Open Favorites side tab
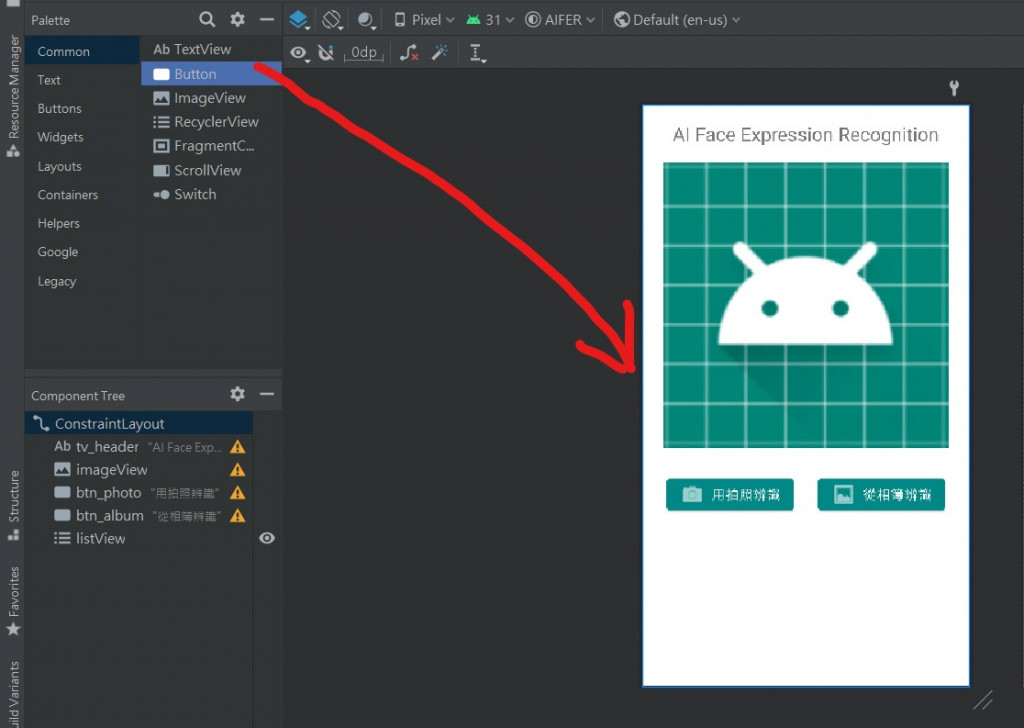1024x728 pixels. [13, 601]
